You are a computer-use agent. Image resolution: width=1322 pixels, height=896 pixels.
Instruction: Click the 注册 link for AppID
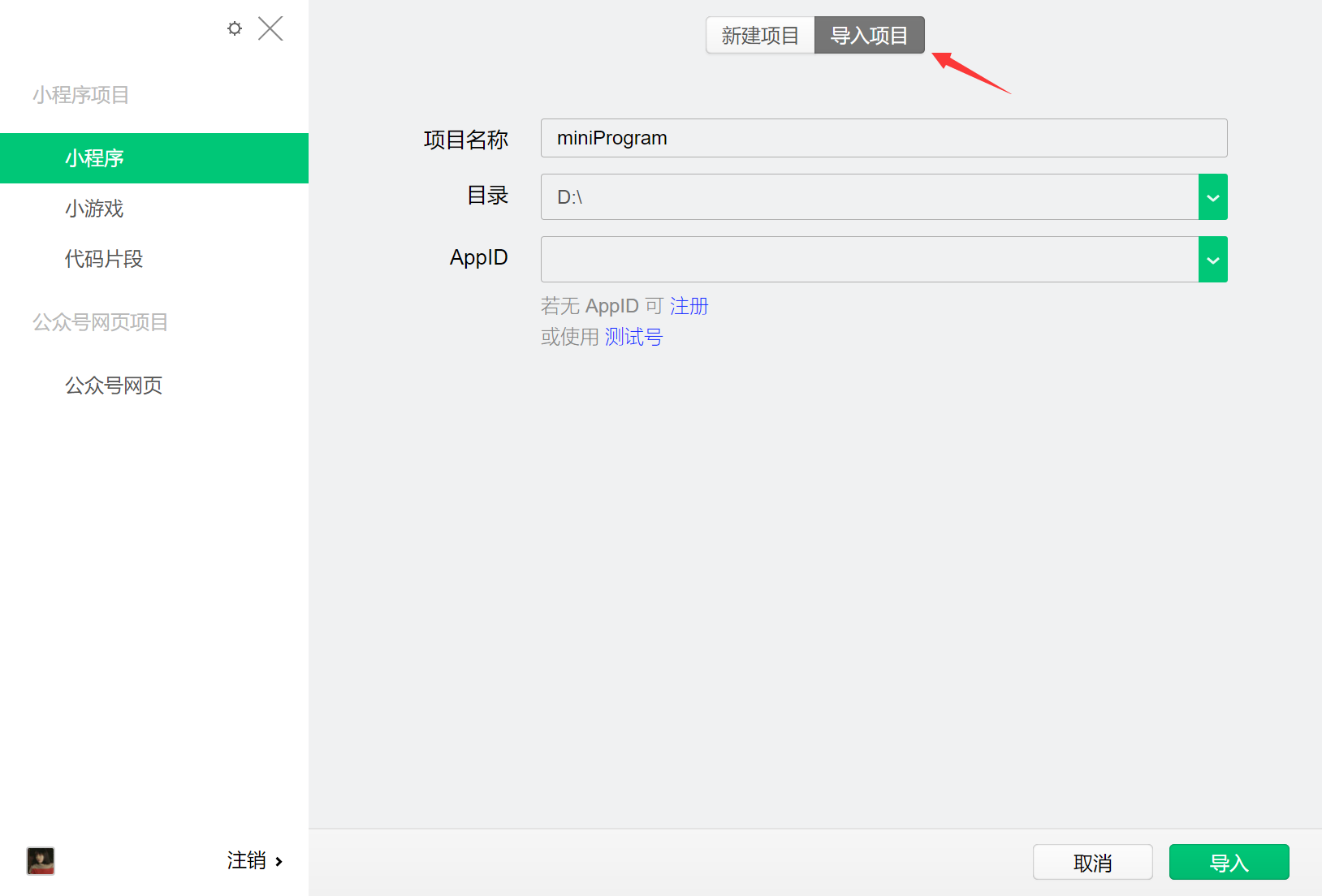(689, 306)
